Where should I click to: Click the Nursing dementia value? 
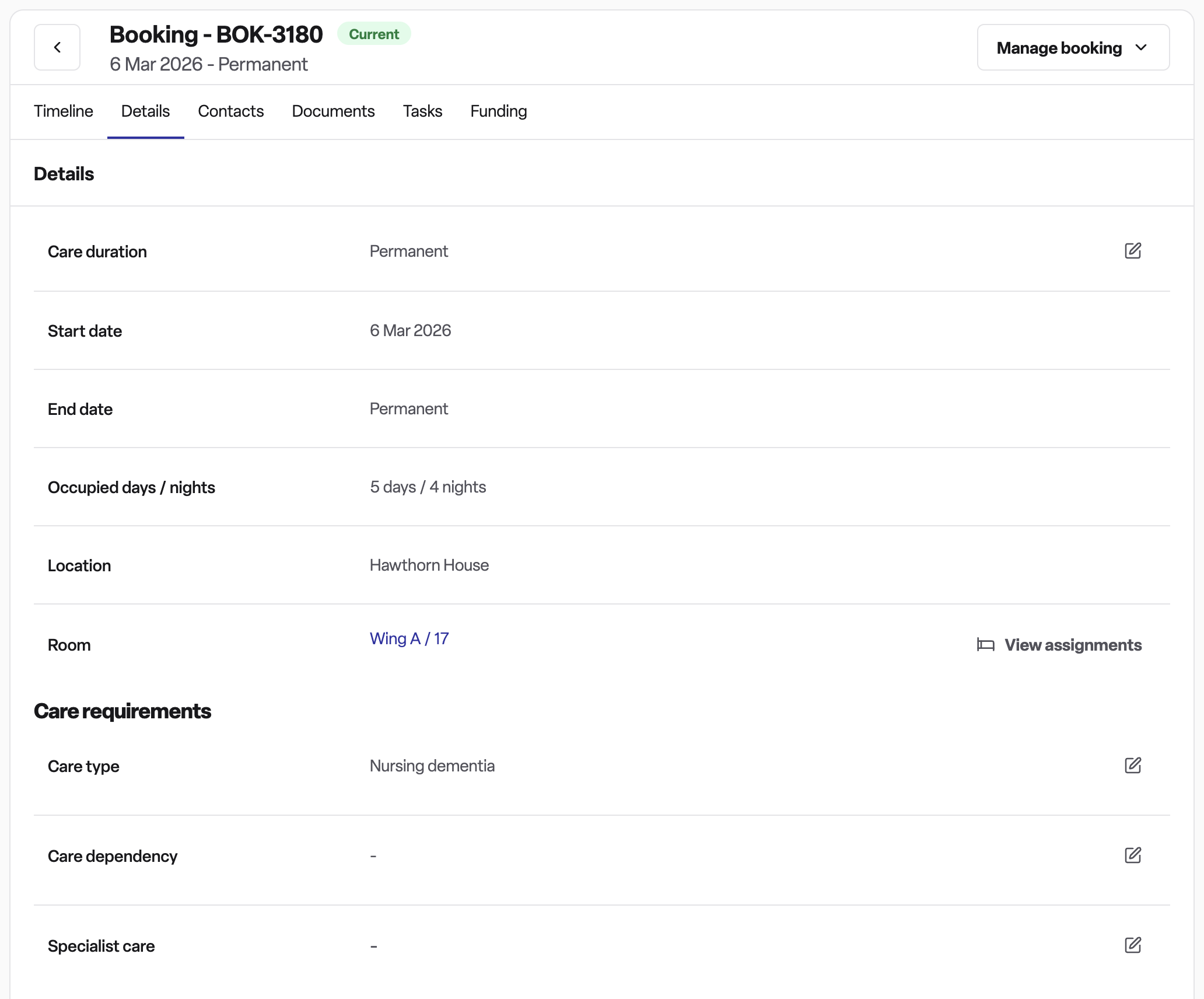click(432, 766)
